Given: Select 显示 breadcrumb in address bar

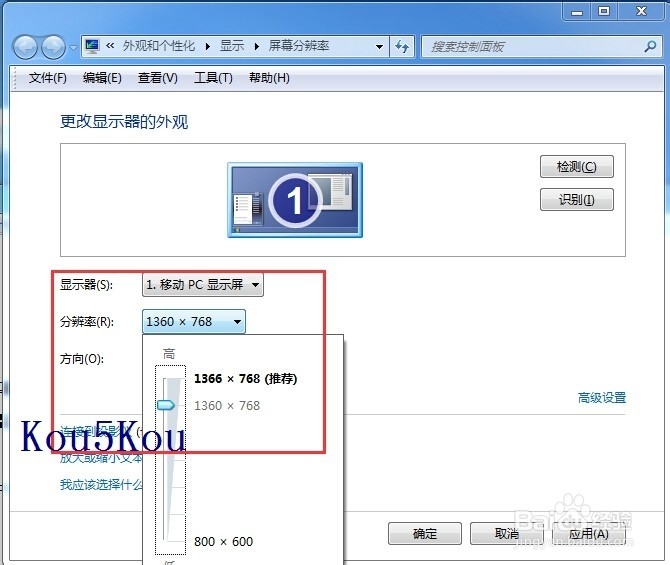Looking at the screenshot, I should [x=232, y=46].
